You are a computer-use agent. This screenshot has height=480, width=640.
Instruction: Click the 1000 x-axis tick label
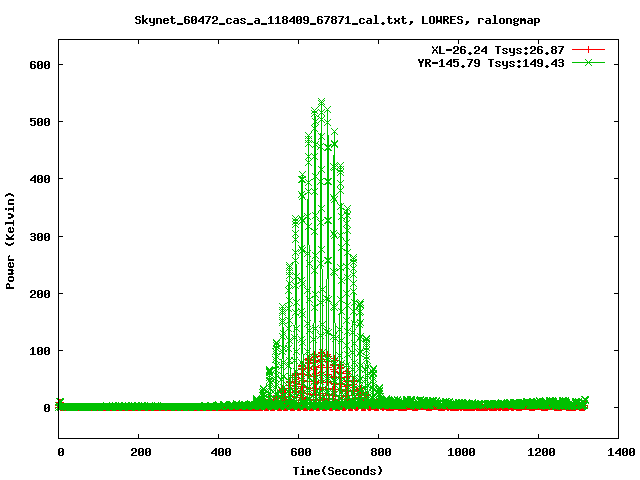pos(460,452)
